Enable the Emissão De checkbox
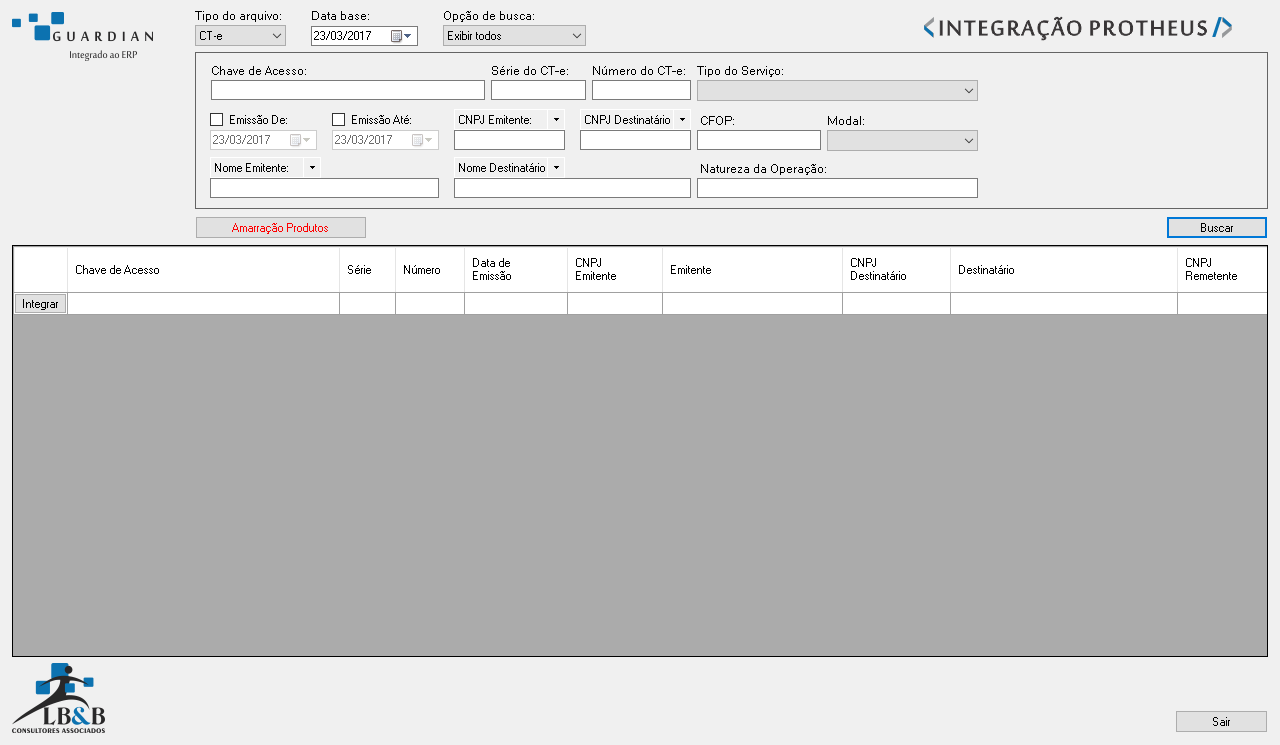This screenshot has height=745, width=1280. [217, 120]
